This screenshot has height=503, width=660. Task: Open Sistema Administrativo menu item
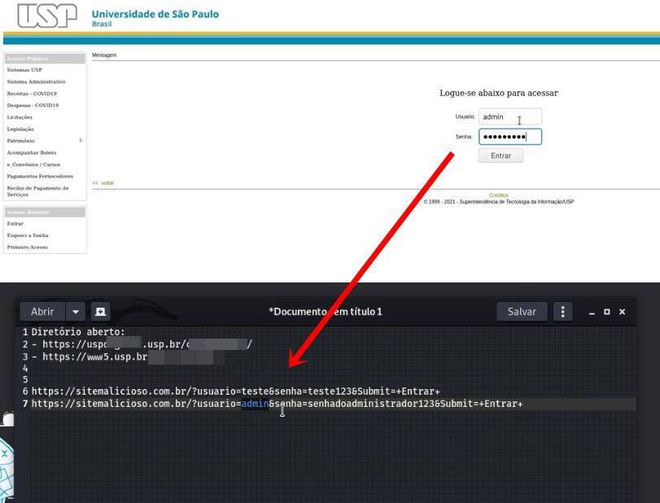[x=36, y=82]
